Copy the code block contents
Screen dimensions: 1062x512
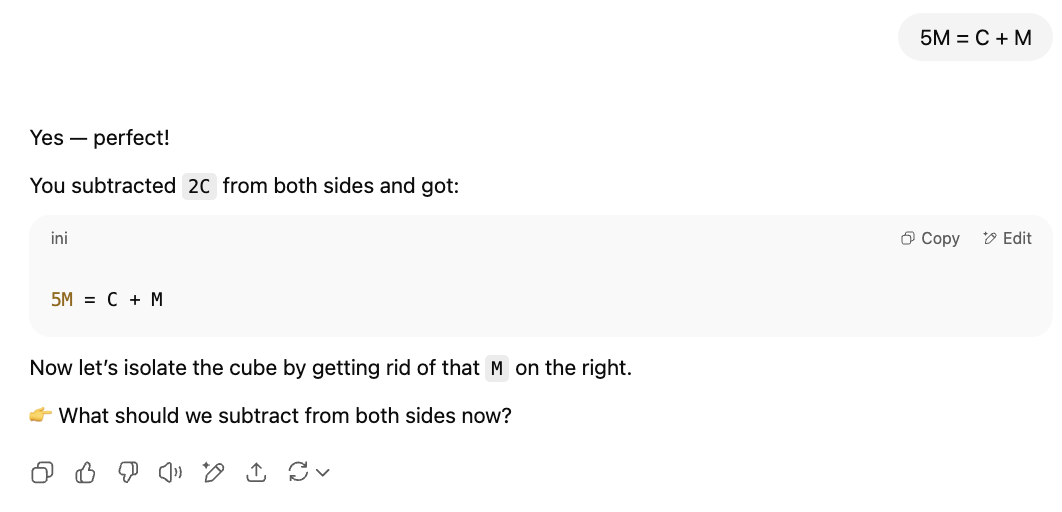(x=930, y=238)
